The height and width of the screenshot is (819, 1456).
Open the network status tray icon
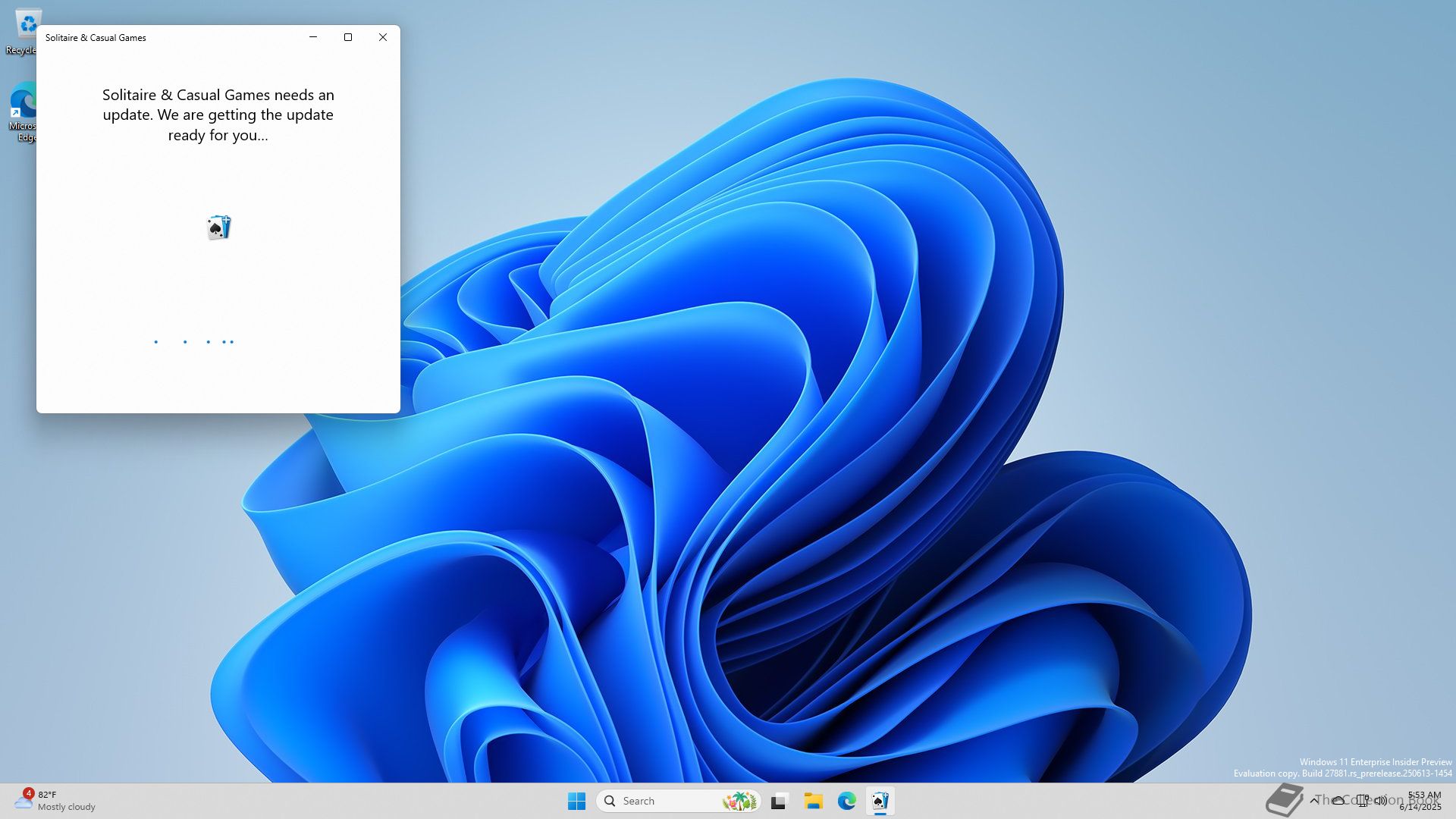(1362, 800)
